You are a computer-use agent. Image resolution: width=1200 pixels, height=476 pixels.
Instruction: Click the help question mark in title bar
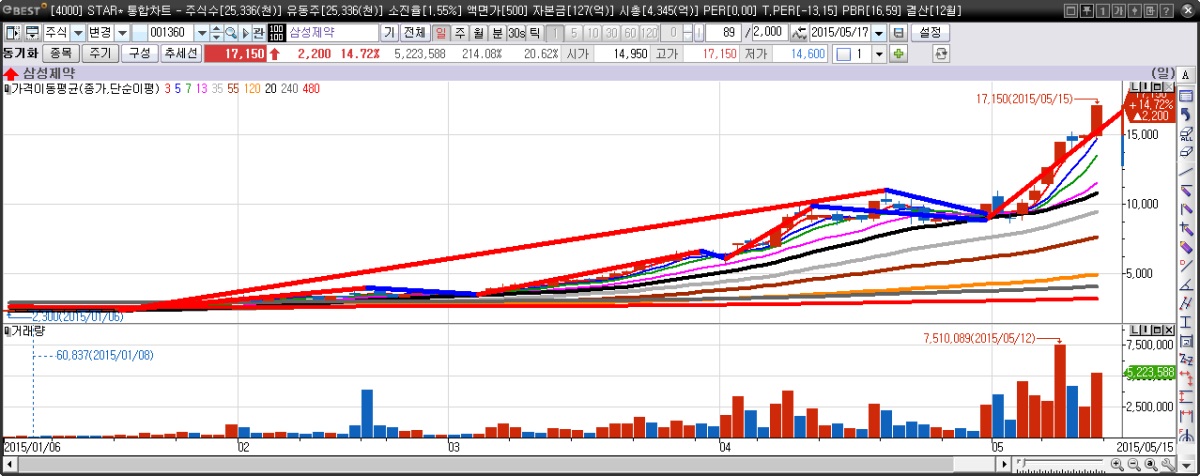(x=1166, y=11)
